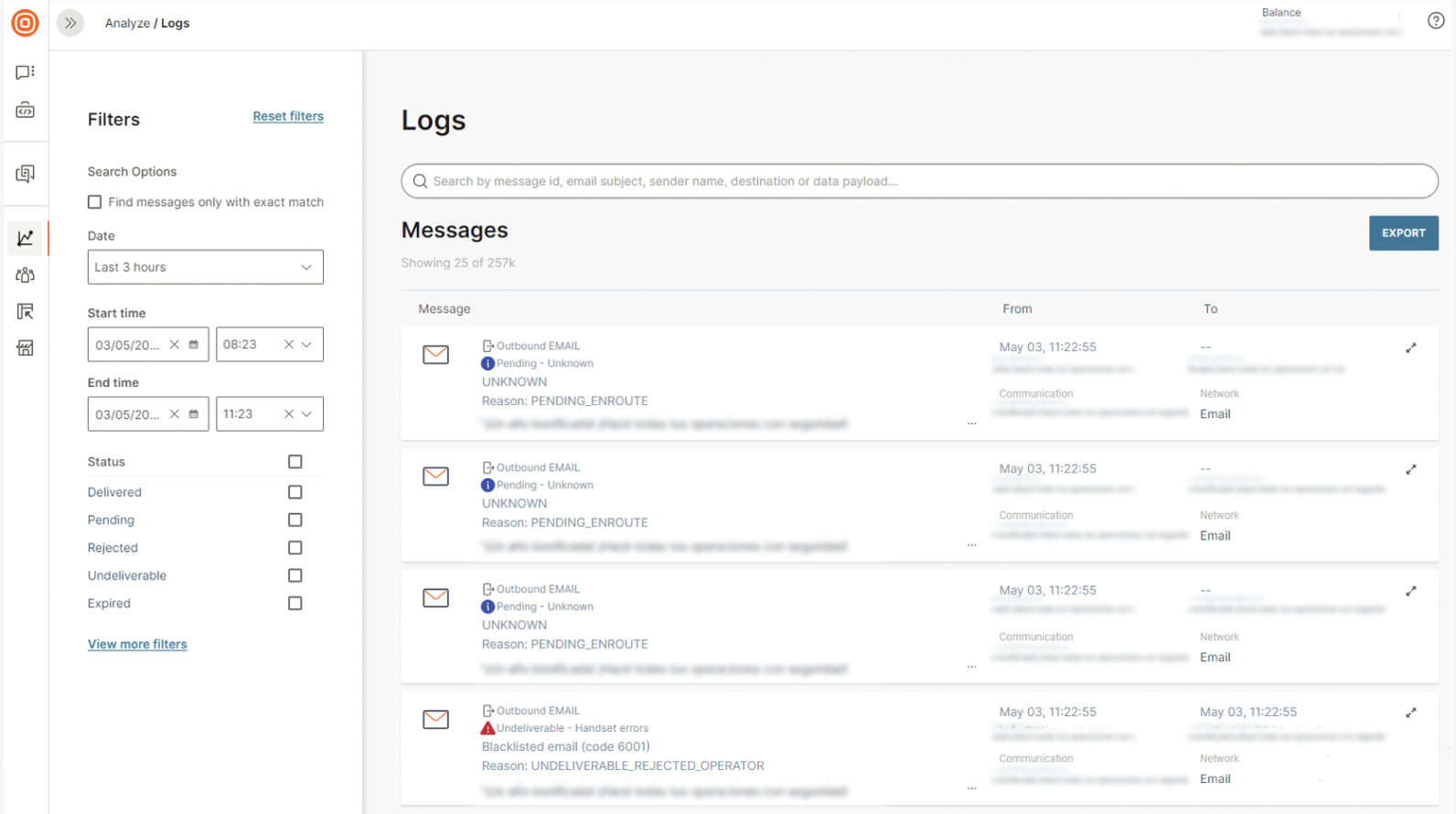Image resolution: width=1456 pixels, height=814 pixels.
Task: Clear the start date with X icon
Action: (x=174, y=345)
